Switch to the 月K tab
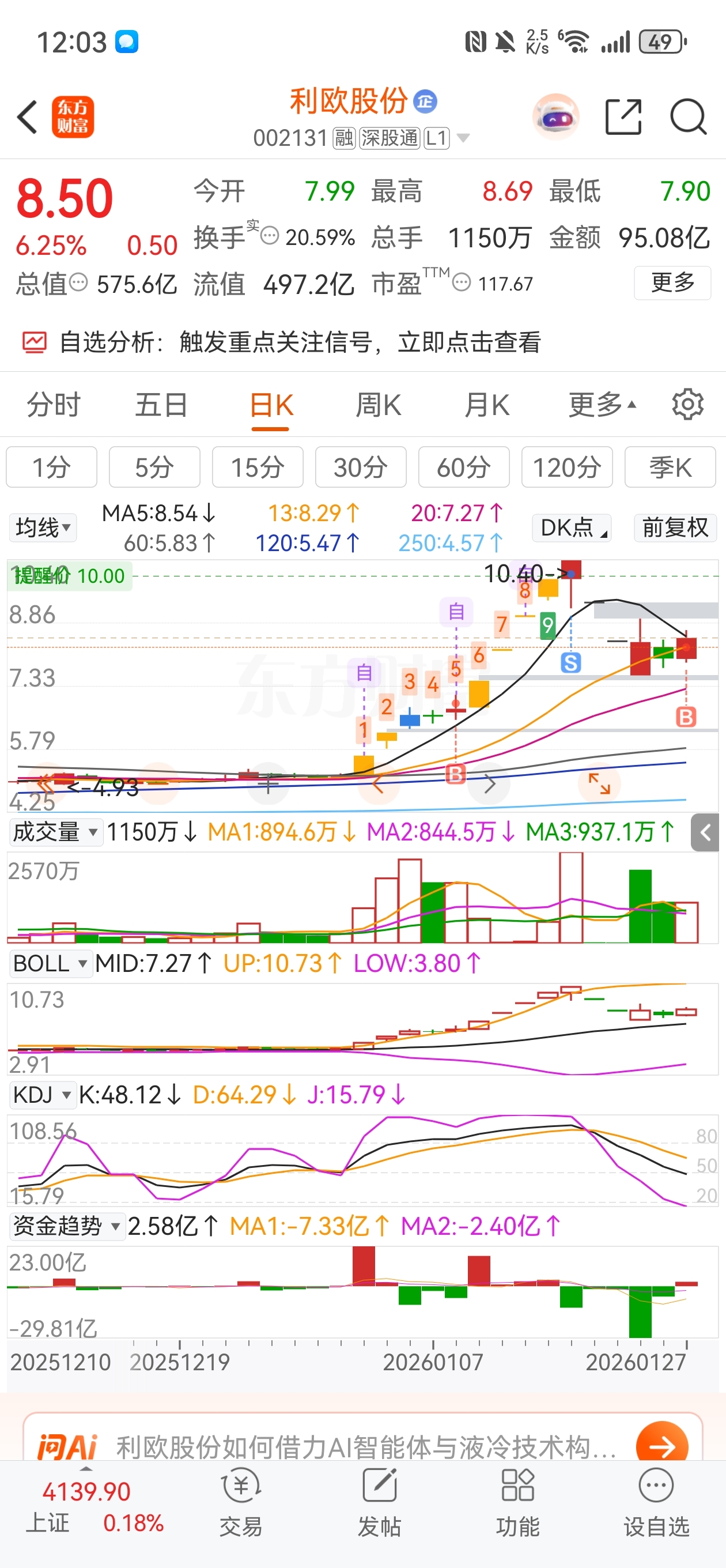This screenshot has width=726, height=1568. 486,404
